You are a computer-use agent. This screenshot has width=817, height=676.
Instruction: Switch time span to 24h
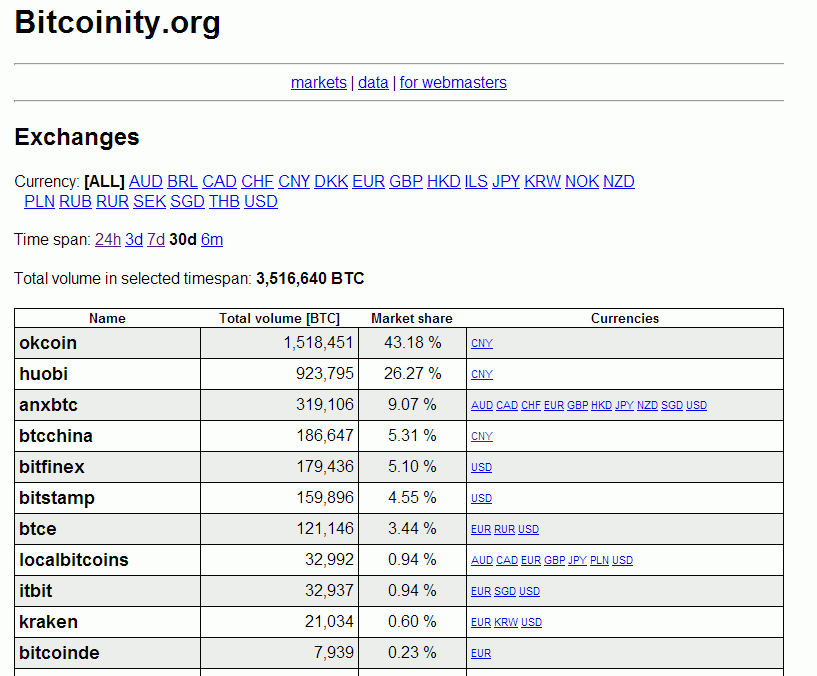click(108, 239)
